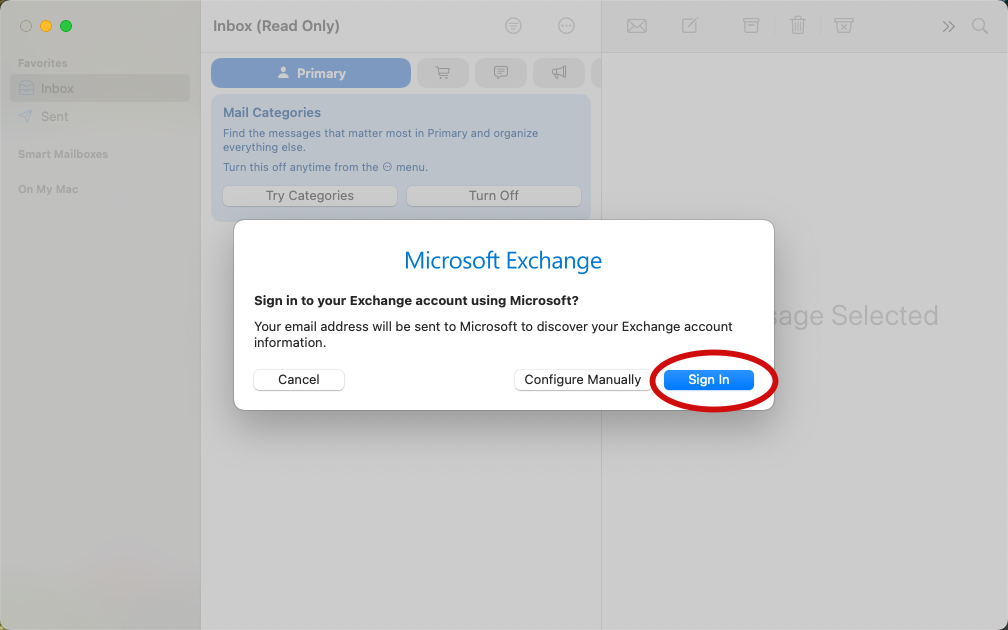The width and height of the screenshot is (1008, 630).
Task: Open the search magnifier
Action: pos(980,26)
